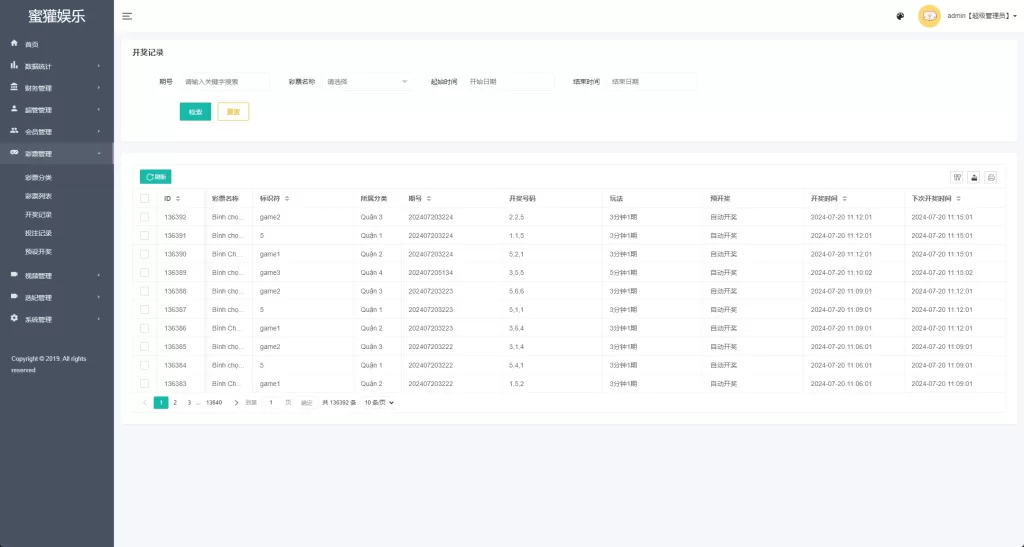Open the 10 条/页 page size dropdown
The height and width of the screenshot is (547, 1024).
[x=379, y=403]
